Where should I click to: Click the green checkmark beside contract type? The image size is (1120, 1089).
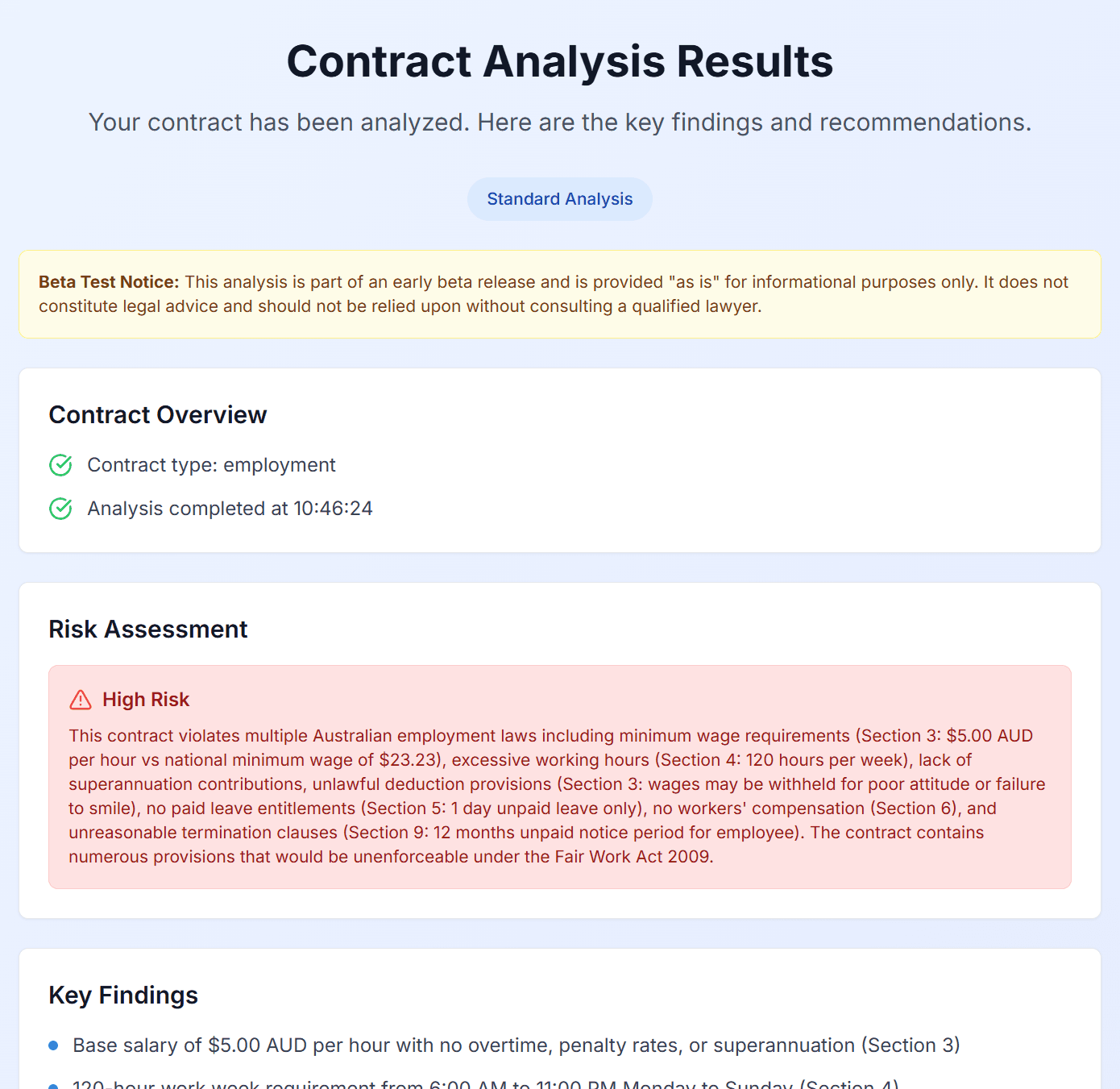coord(60,465)
